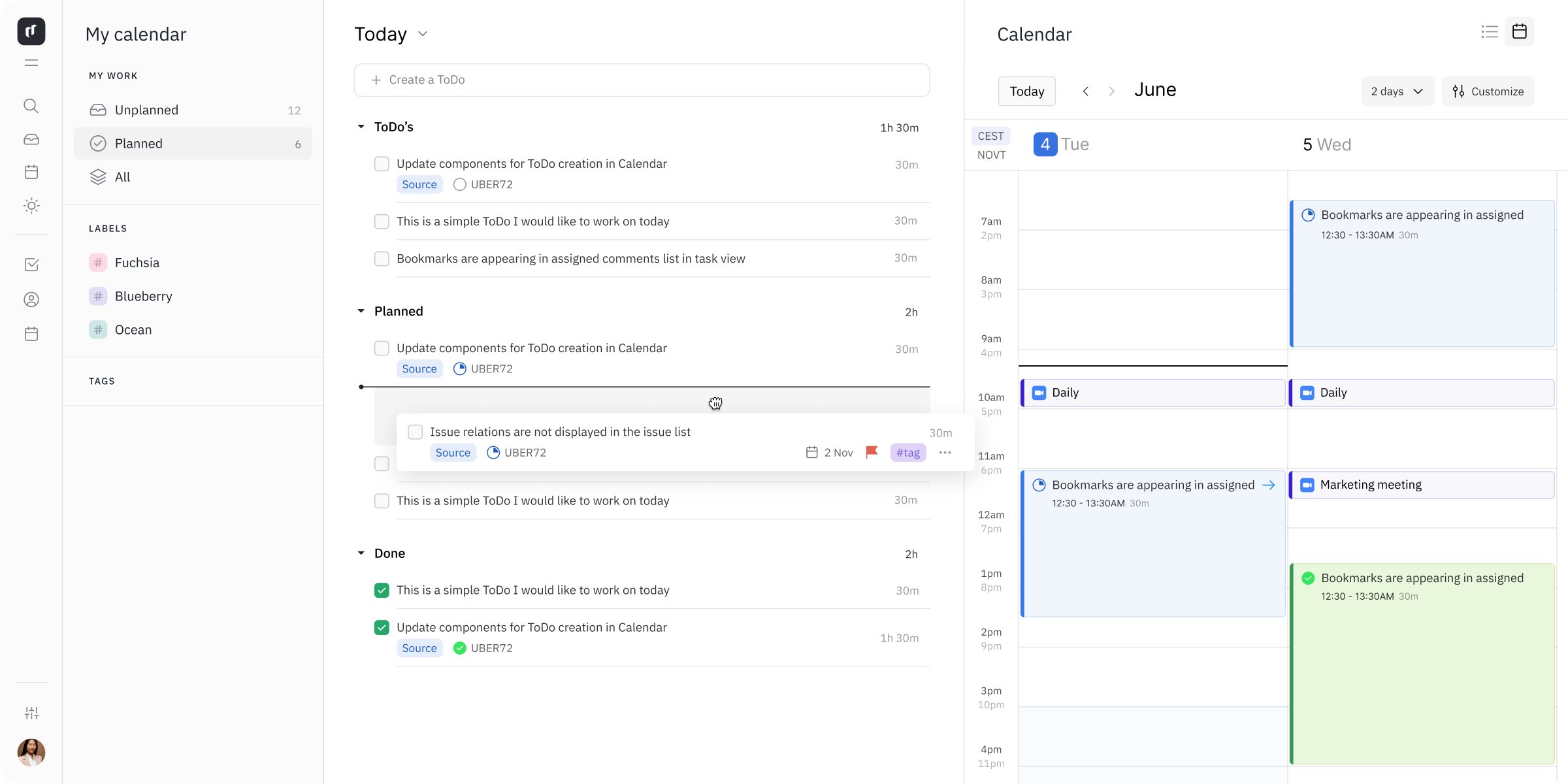This screenshot has height=784, width=1568.
Task: Click the Blueberry purple hash swatch
Action: pos(98,296)
